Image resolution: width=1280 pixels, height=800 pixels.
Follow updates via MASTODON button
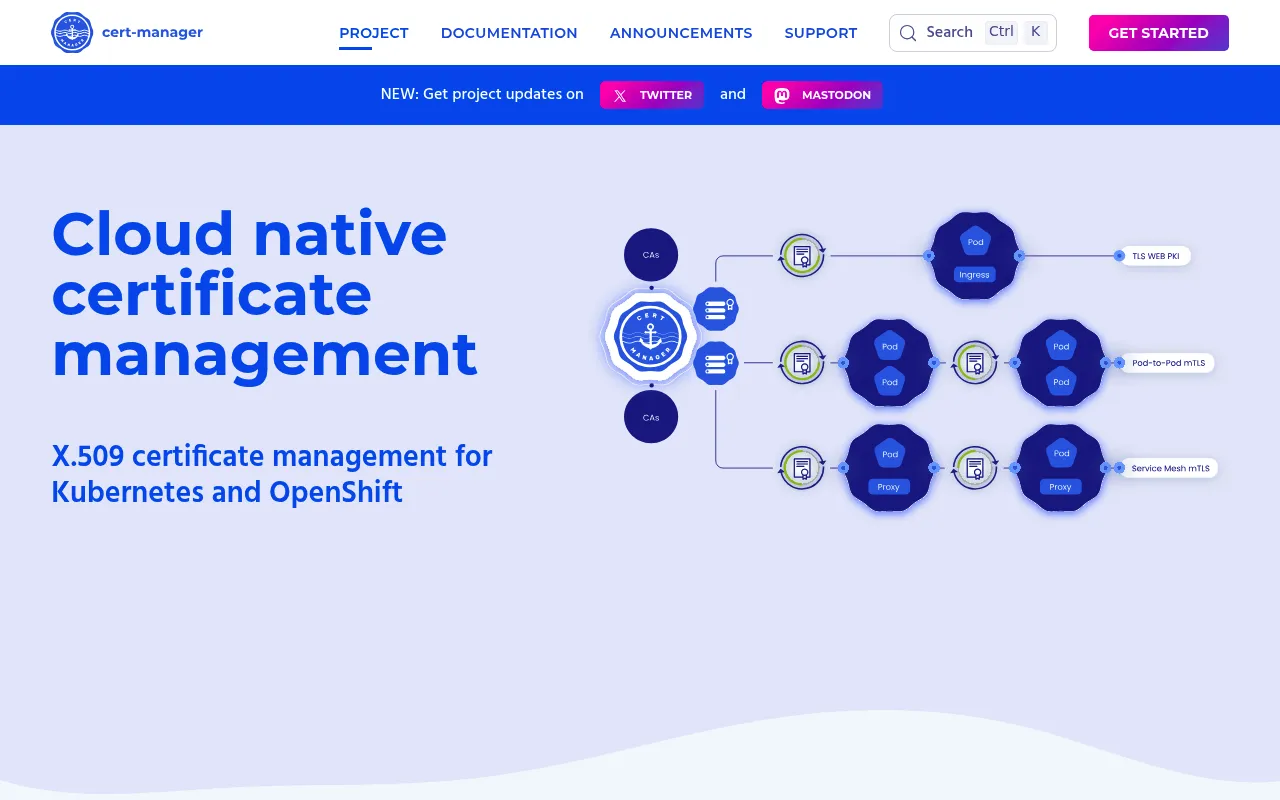(822, 95)
